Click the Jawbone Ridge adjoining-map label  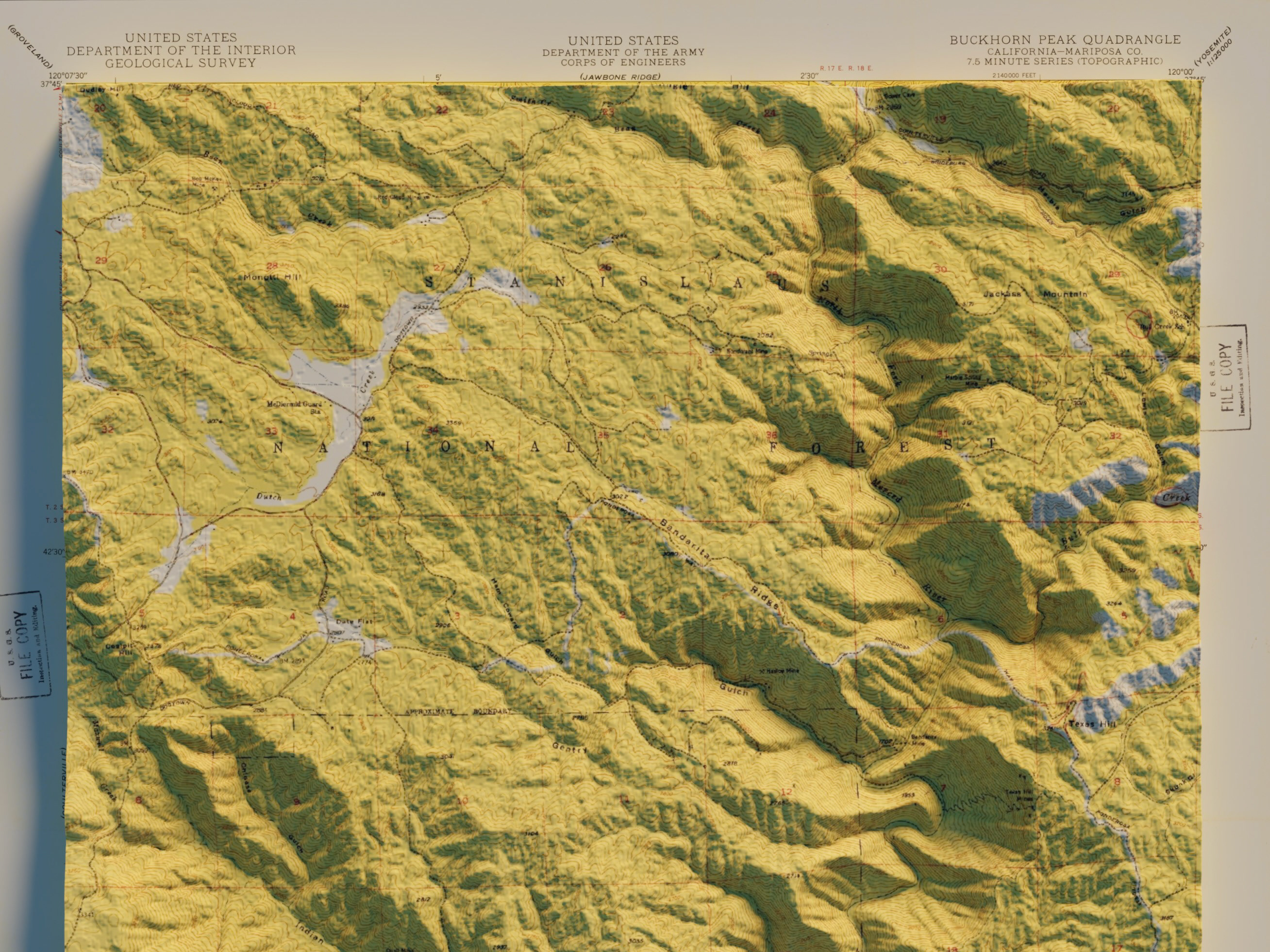(x=619, y=76)
